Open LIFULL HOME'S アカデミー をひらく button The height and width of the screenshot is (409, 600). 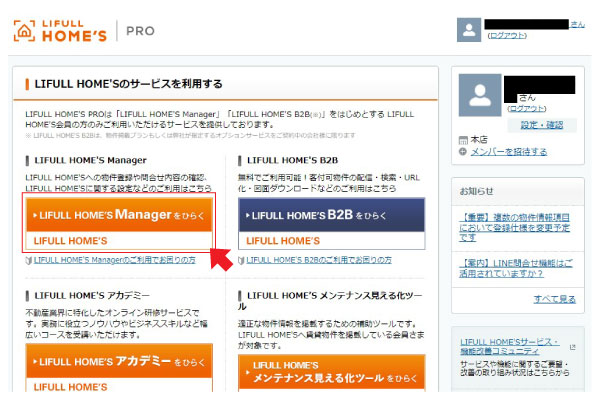pos(119,368)
